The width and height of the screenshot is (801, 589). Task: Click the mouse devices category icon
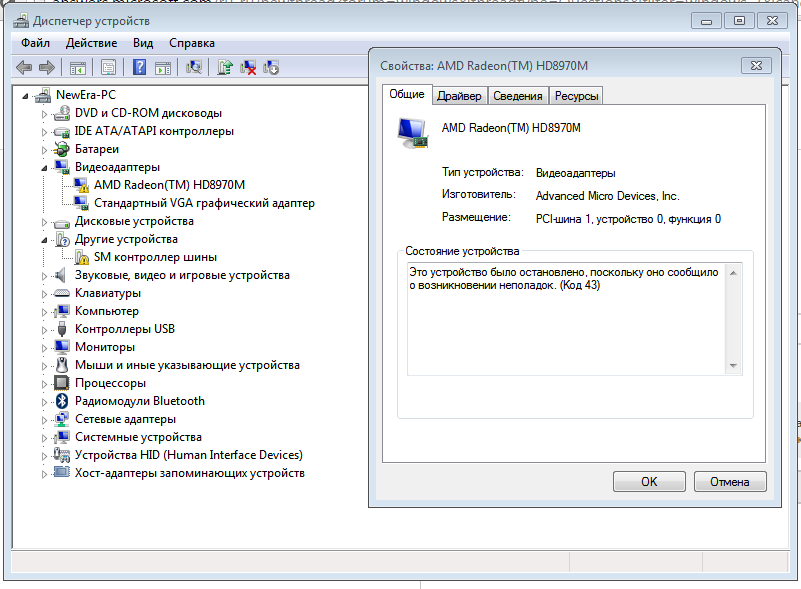tap(62, 365)
